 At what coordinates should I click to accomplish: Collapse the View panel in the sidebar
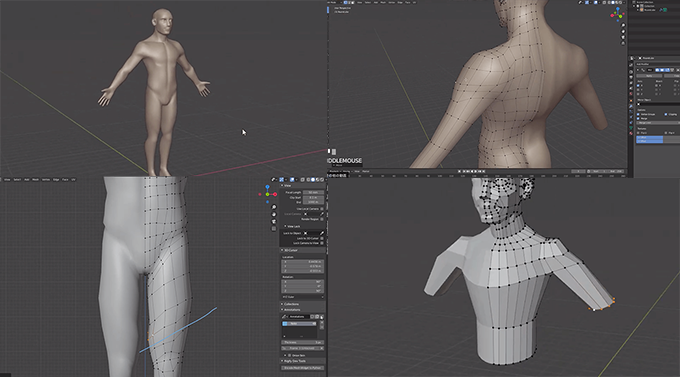[x=282, y=186]
